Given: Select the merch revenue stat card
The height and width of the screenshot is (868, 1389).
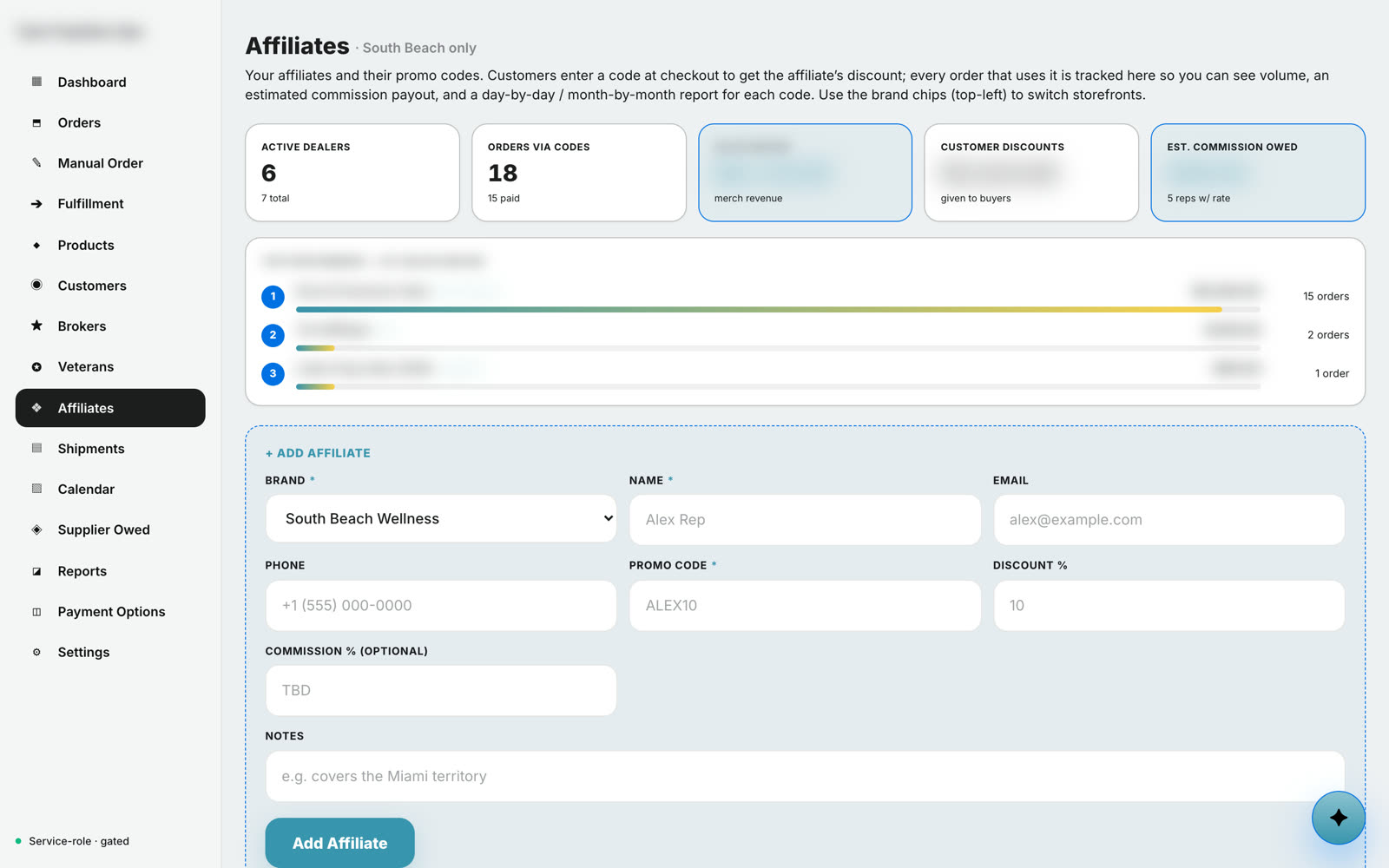Looking at the screenshot, I should 805,173.
